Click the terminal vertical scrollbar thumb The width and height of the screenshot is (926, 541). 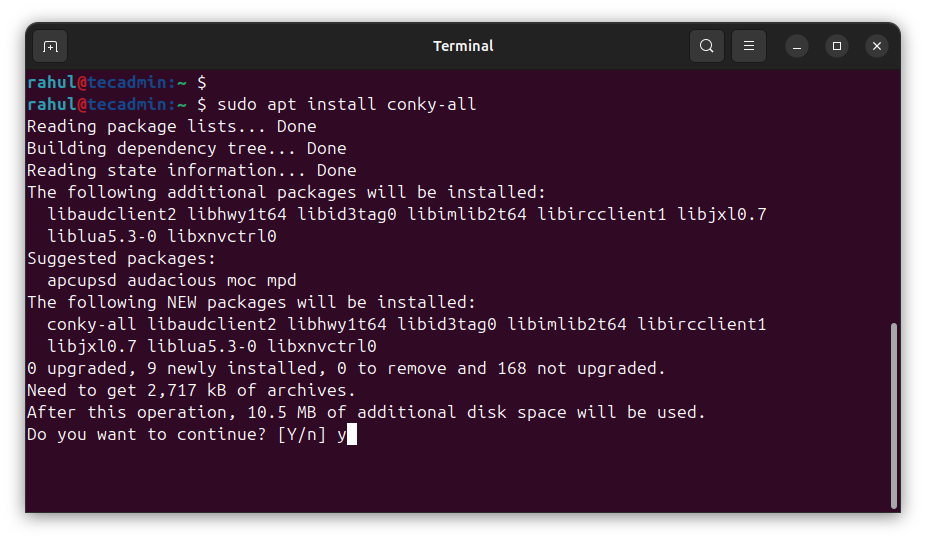pos(893,415)
